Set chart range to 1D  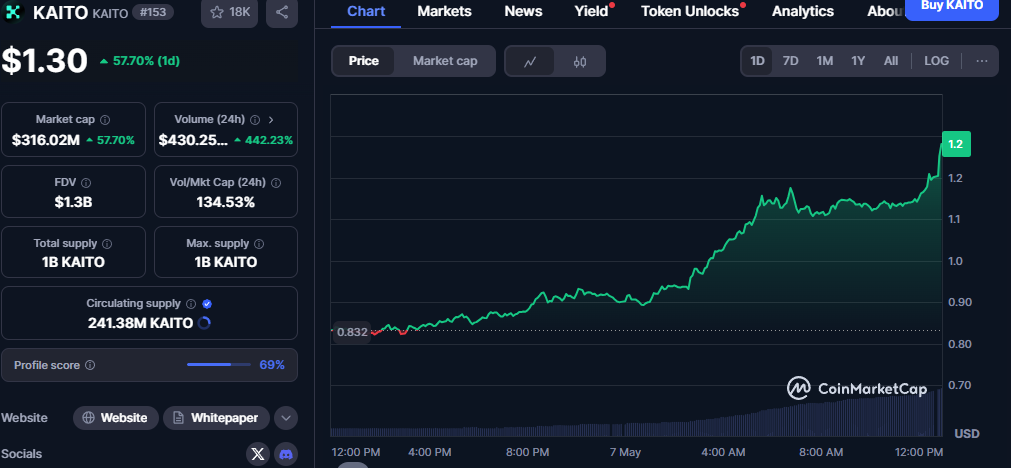point(757,61)
